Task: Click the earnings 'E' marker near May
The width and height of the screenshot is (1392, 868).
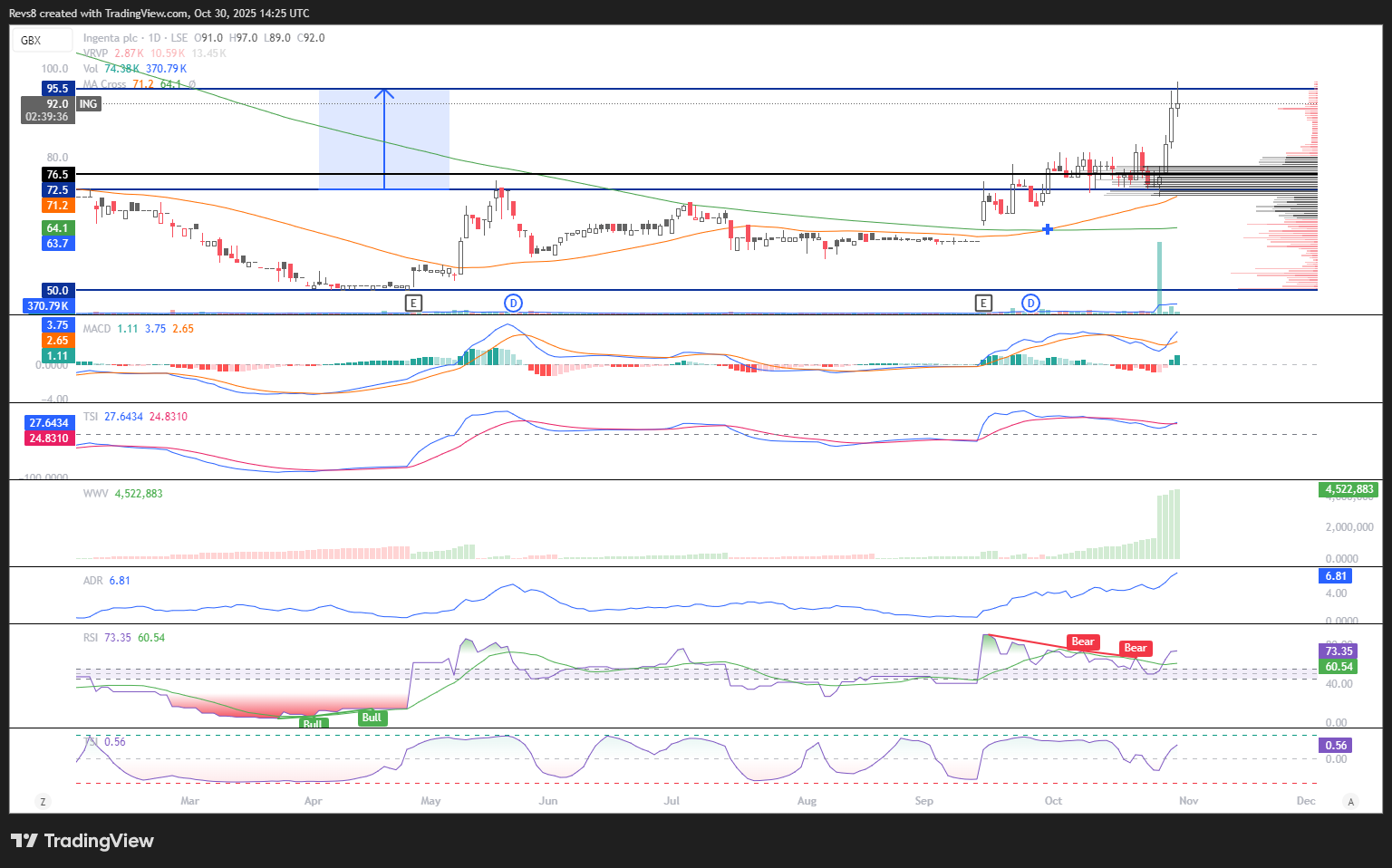Action: 413,303
